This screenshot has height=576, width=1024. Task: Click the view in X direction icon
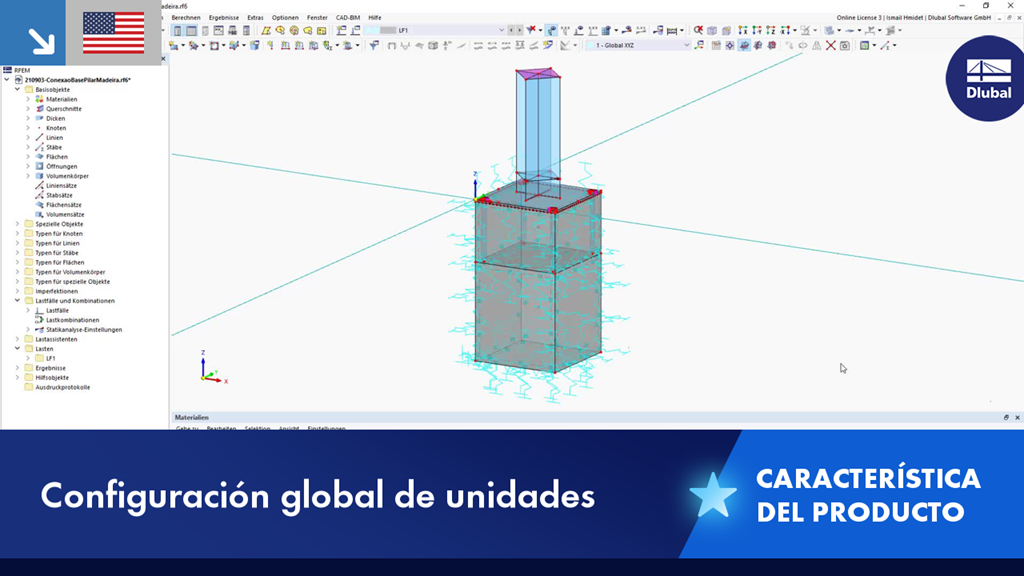(x=743, y=30)
